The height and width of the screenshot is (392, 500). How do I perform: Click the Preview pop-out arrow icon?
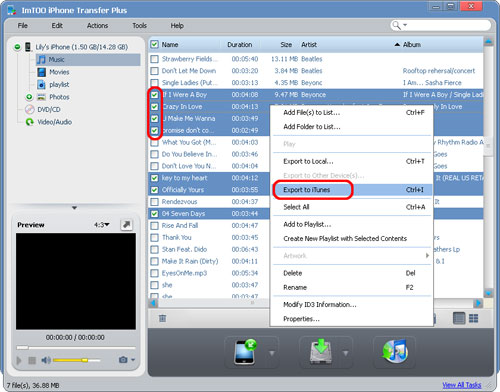tap(126, 225)
